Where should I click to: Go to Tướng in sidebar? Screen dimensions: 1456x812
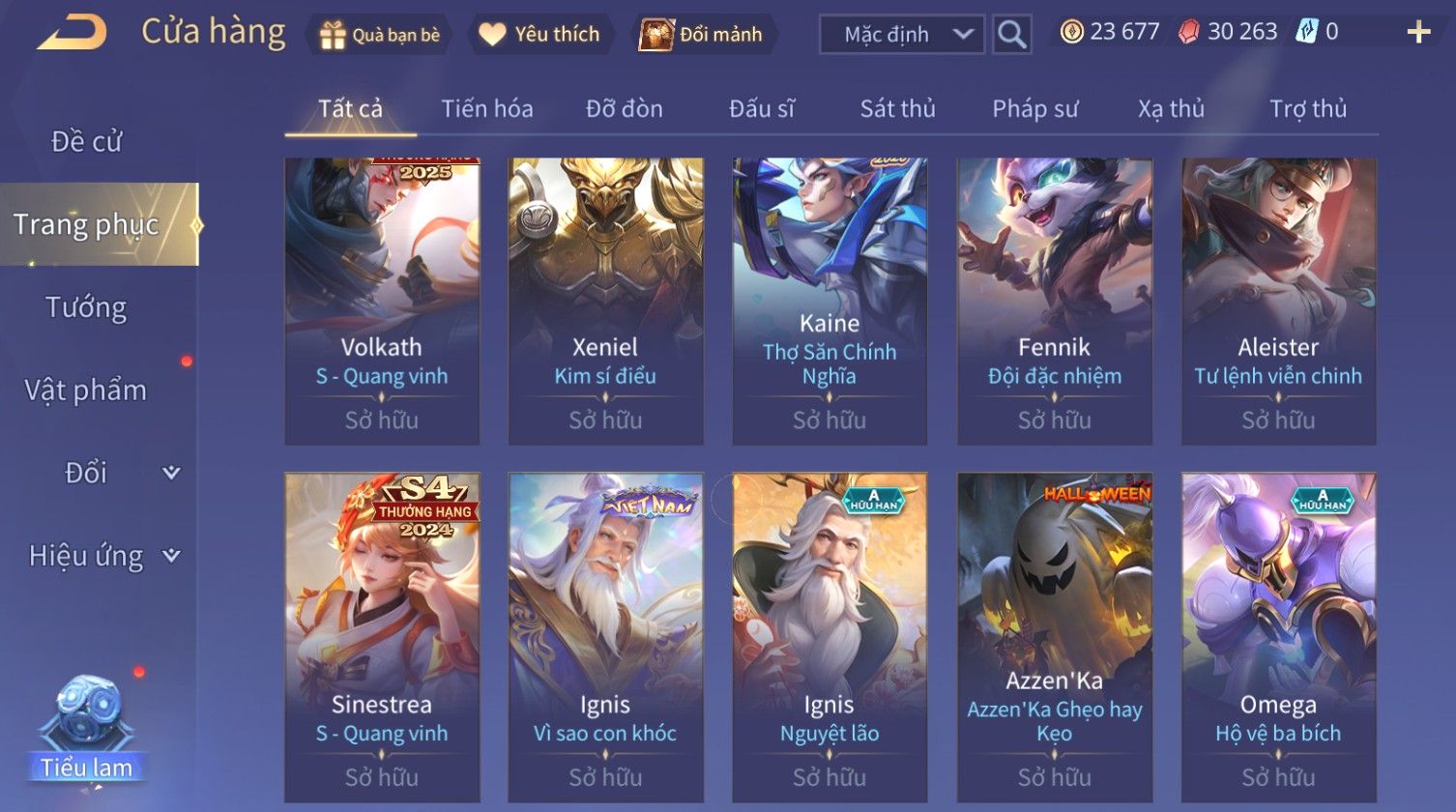[86, 307]
